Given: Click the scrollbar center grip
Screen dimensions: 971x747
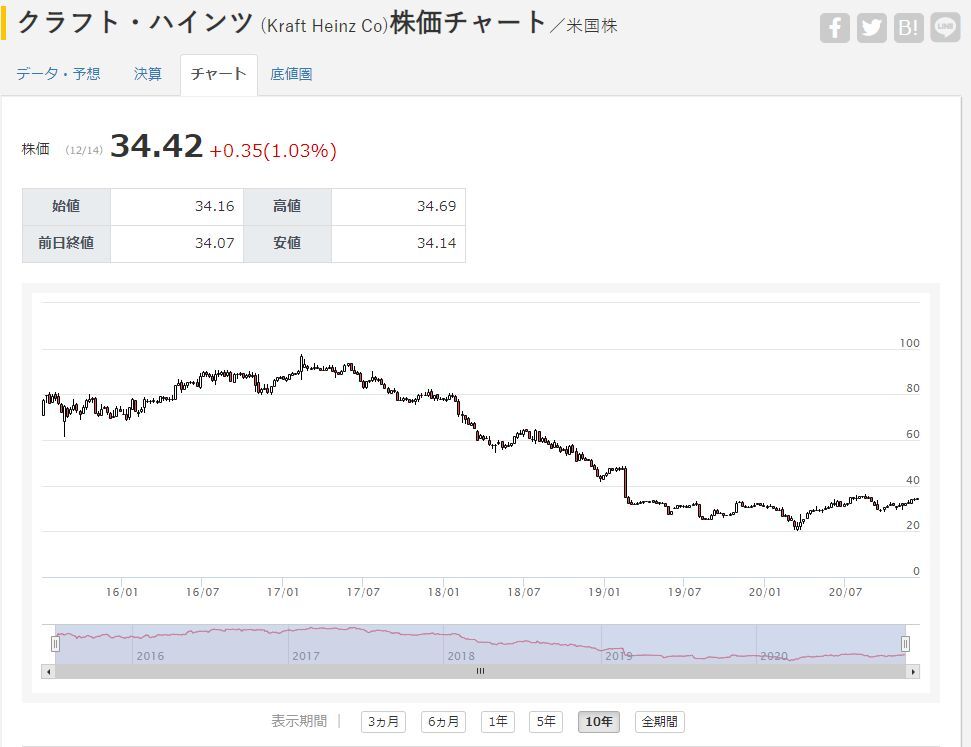Looking at the screenshot, I should tap(481, 671).
